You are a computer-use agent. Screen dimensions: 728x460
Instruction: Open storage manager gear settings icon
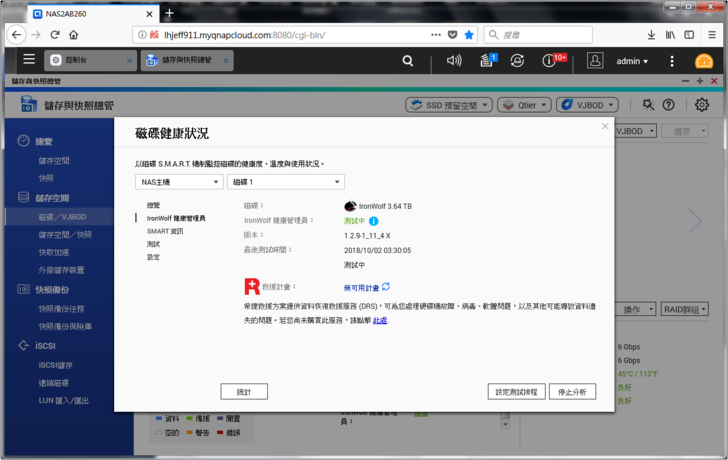[x=702, y=105]
